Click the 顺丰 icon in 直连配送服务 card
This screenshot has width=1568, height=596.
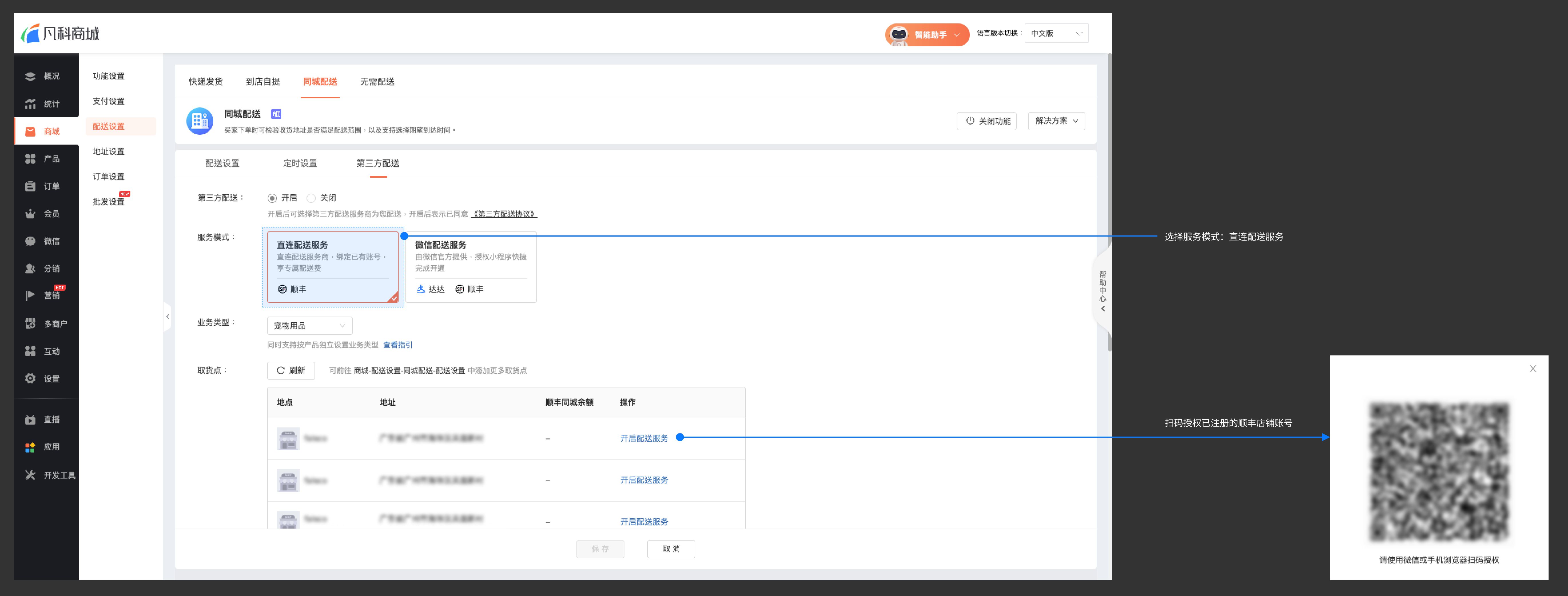[282, 289]
